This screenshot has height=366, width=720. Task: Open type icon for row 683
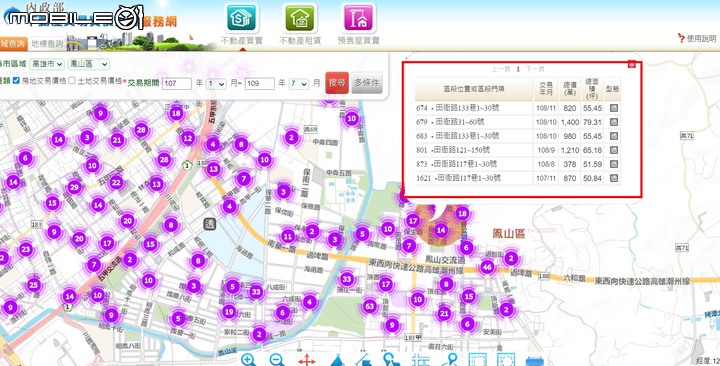pyautogui.click(x=613, y=136)
